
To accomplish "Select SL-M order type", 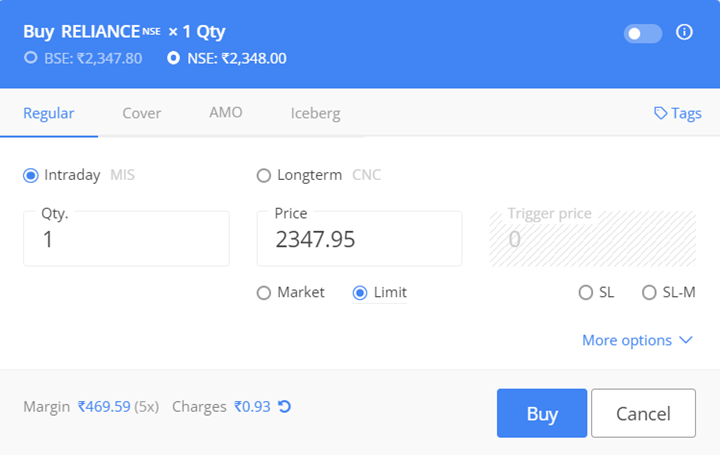I will coord(649,292).
